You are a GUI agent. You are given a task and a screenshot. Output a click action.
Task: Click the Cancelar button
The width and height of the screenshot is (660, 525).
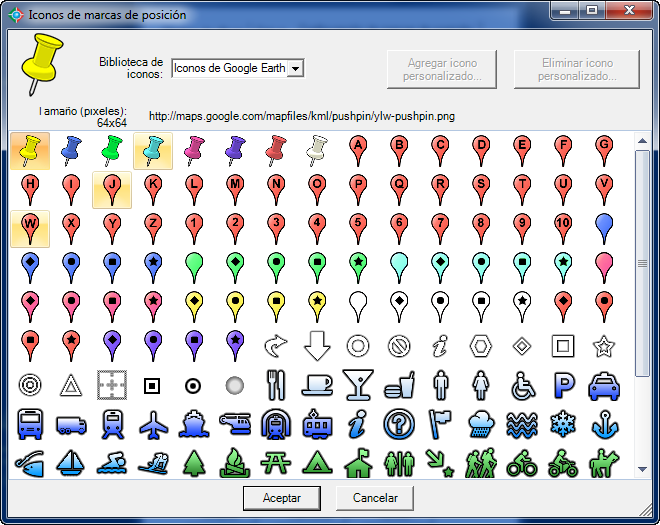375,498
